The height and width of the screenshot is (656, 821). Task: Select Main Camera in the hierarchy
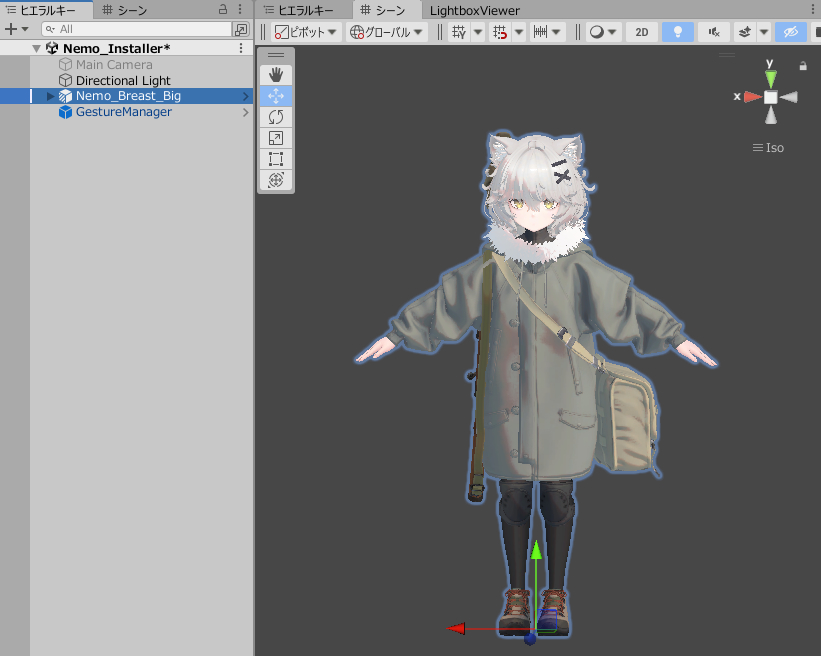(114, 64)
